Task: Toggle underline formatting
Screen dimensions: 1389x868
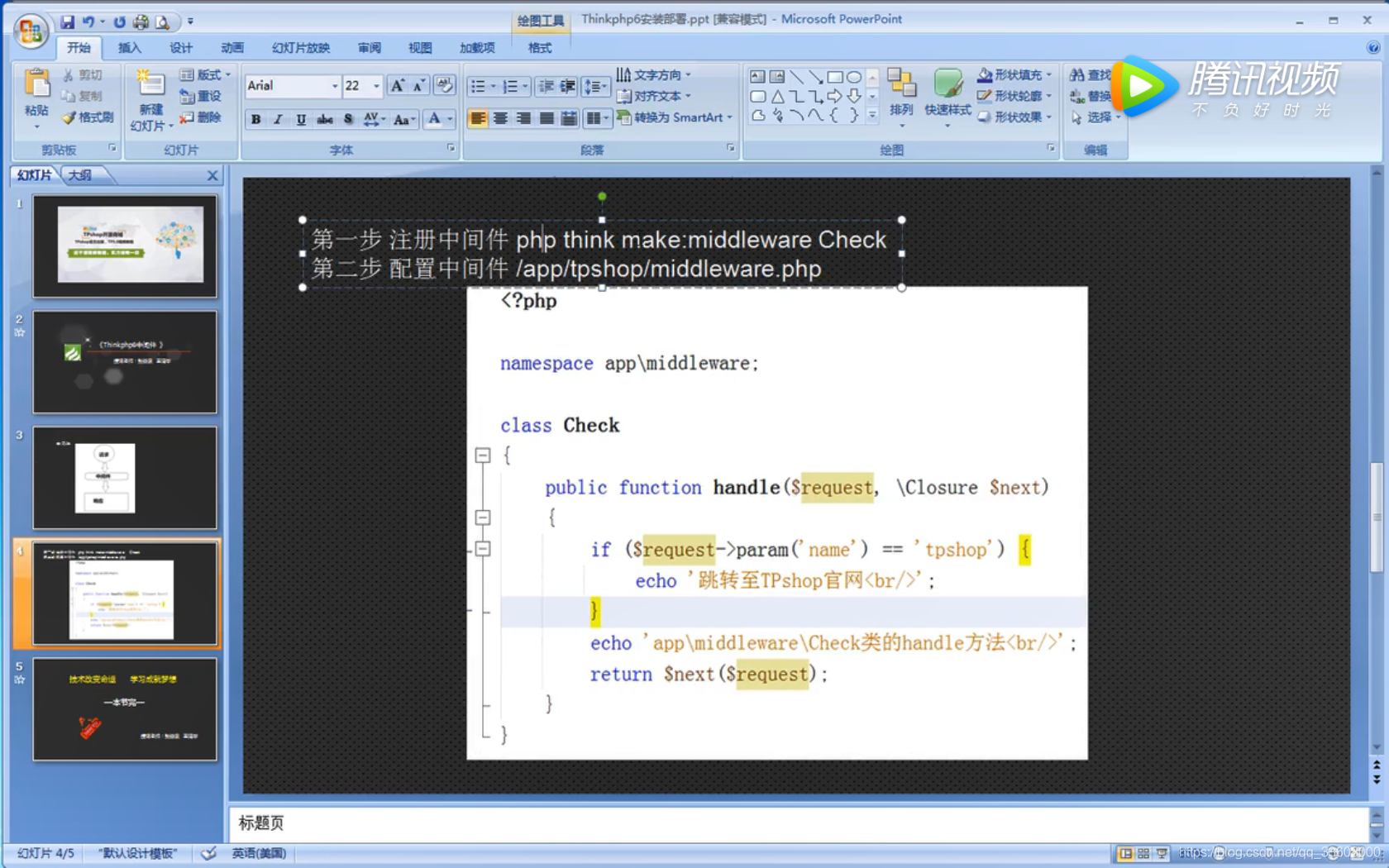Action: pyautogui.click(x=301, y=119)
